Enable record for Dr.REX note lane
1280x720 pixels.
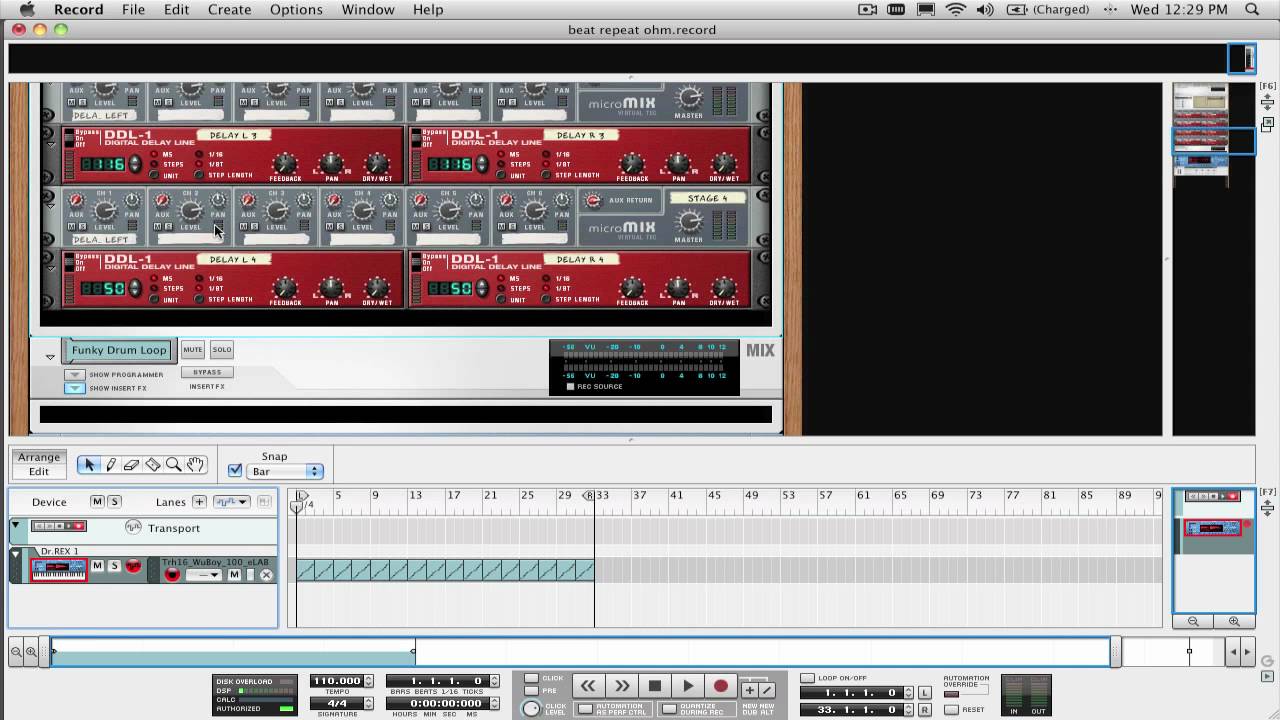click(172, 575)
